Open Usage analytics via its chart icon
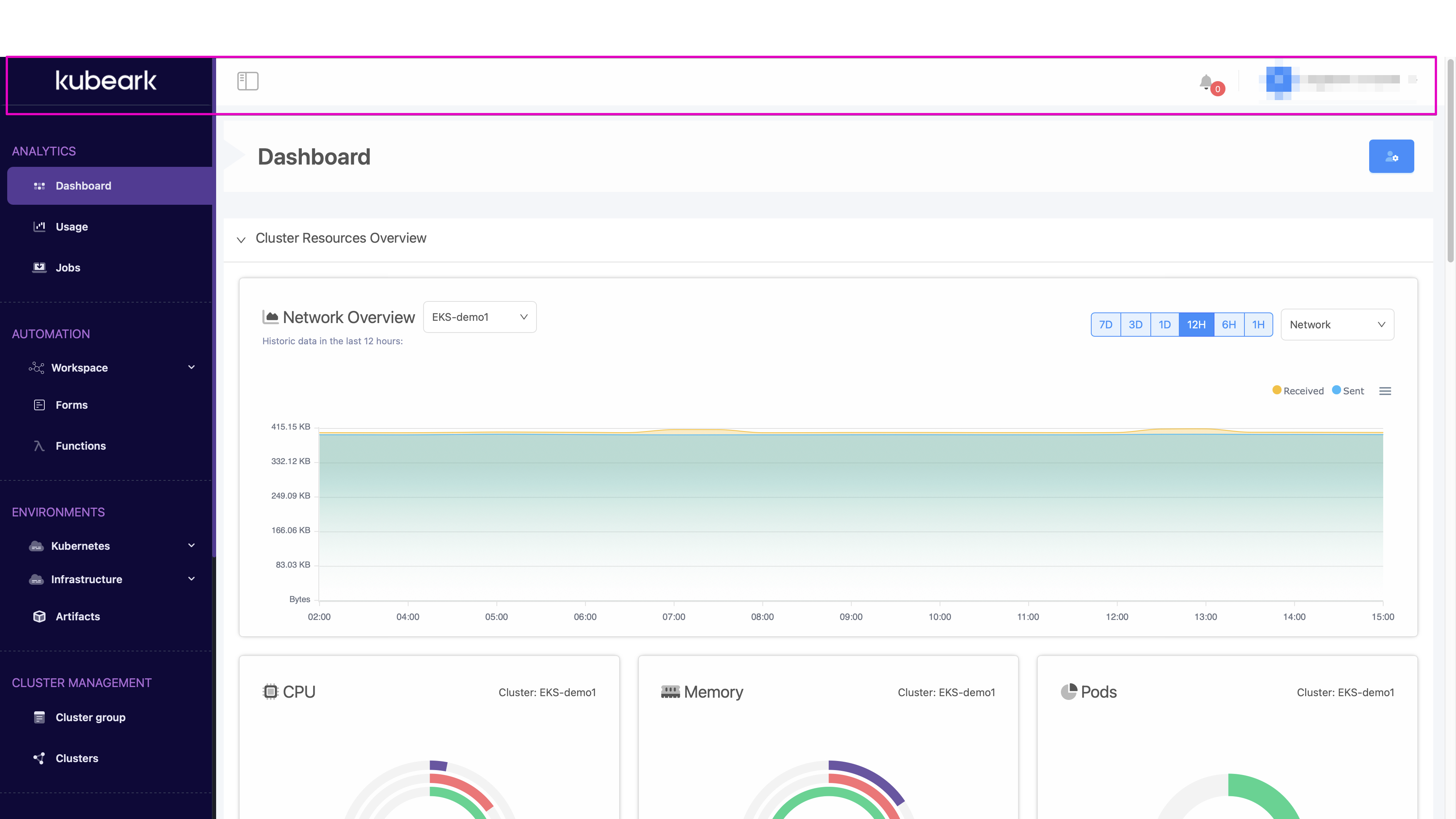The height and width of the screenshot is (819, 1456). click(x=39, y=226)
